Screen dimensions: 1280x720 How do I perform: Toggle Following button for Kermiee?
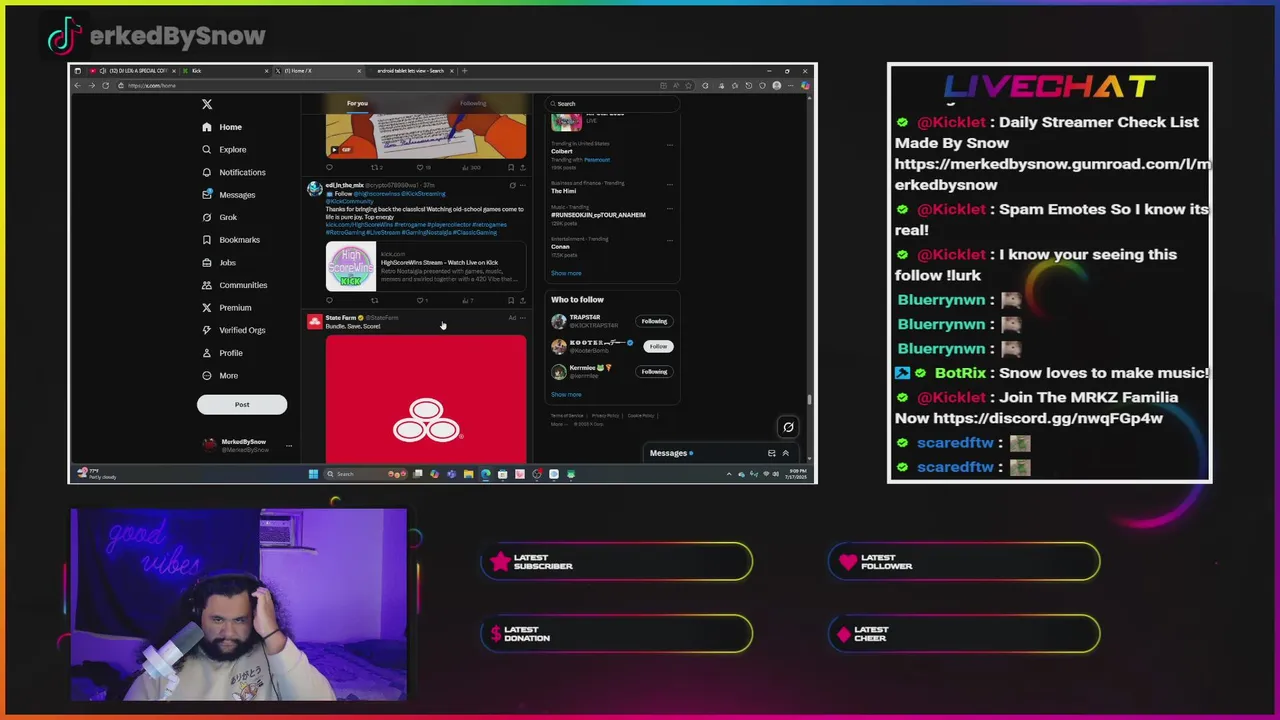pos(654,371)
